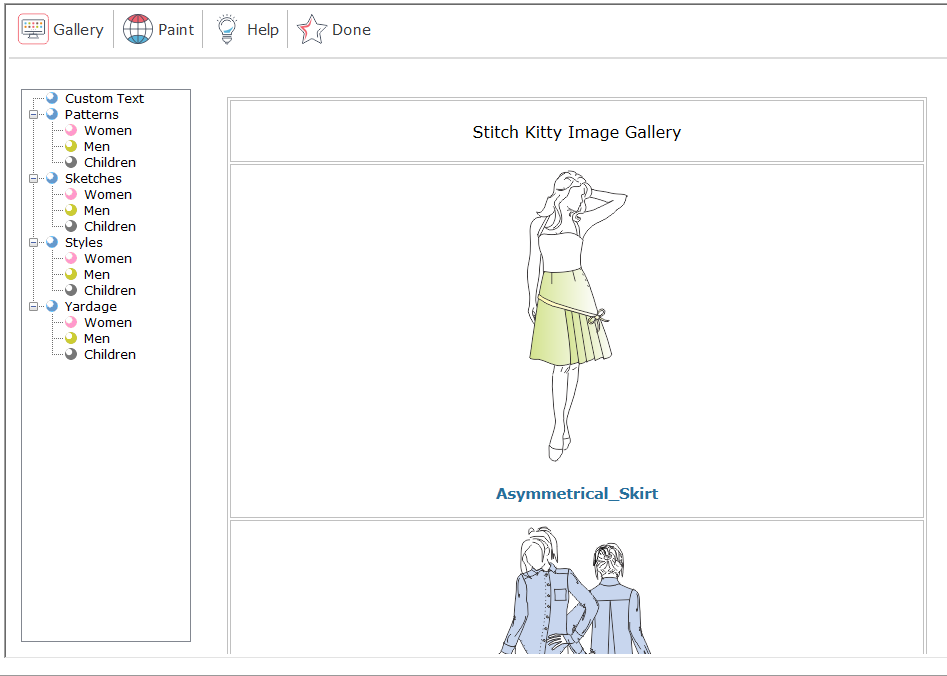Click the Gallery monitor icon
Image resolution: width=947 pixels, height=676 pixels.
pyautogui.click(x=33, y=29)
